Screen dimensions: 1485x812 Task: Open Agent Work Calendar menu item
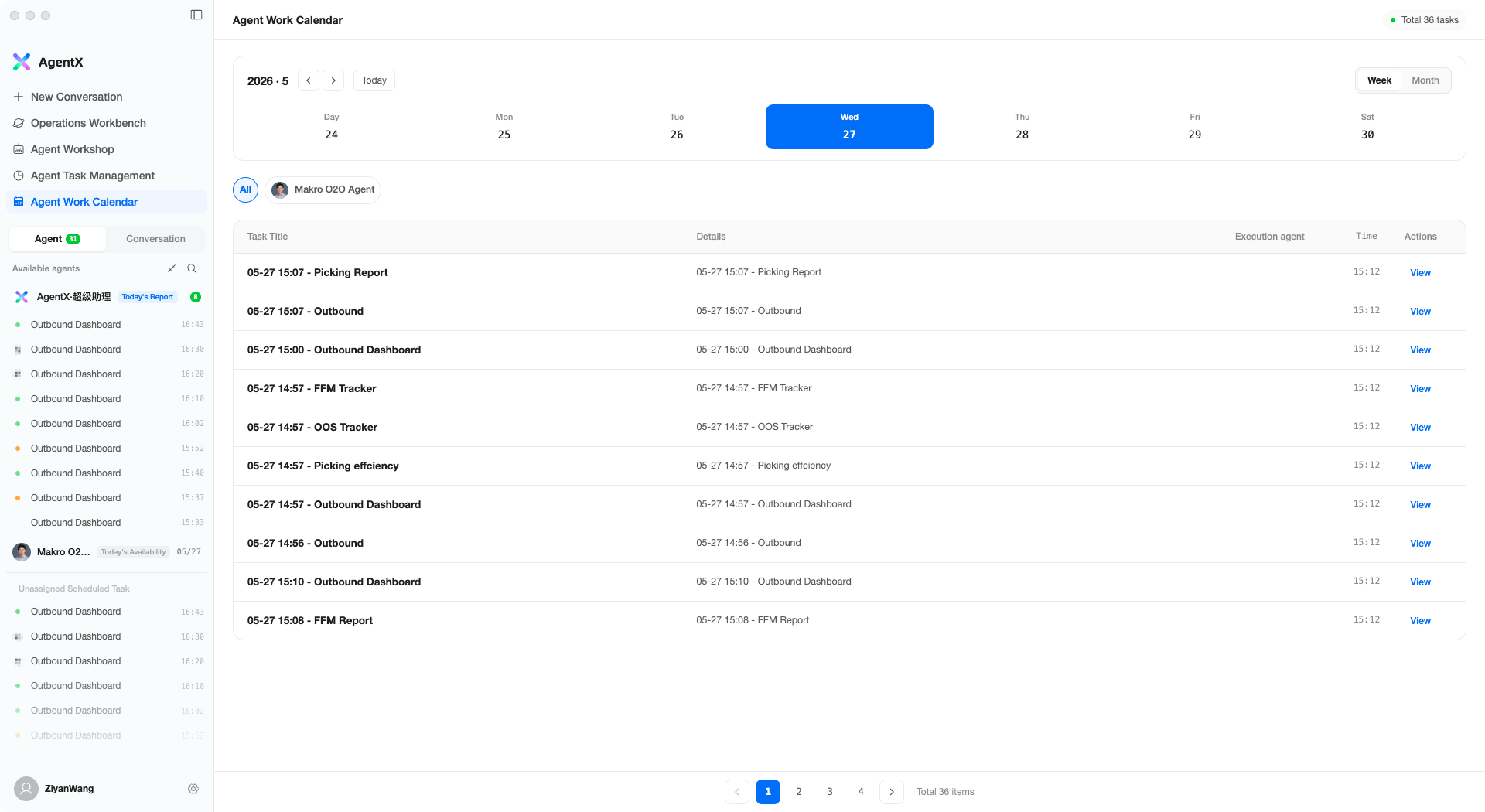tap(107, 202)
